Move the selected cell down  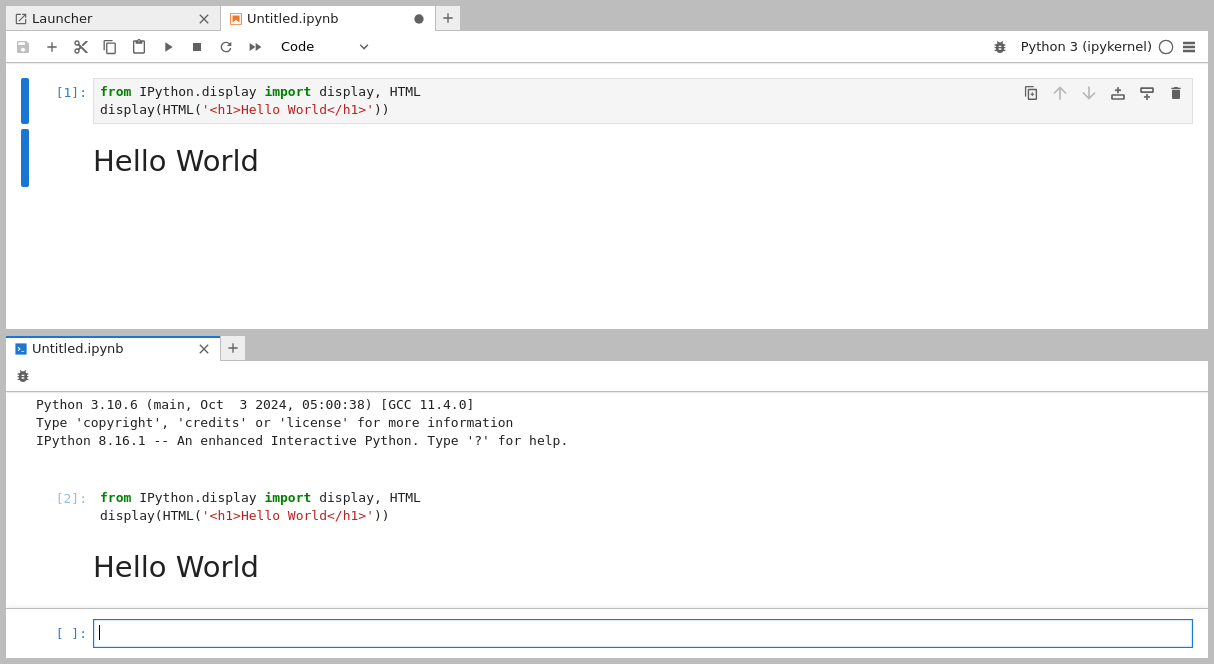tap(1088, 92)
